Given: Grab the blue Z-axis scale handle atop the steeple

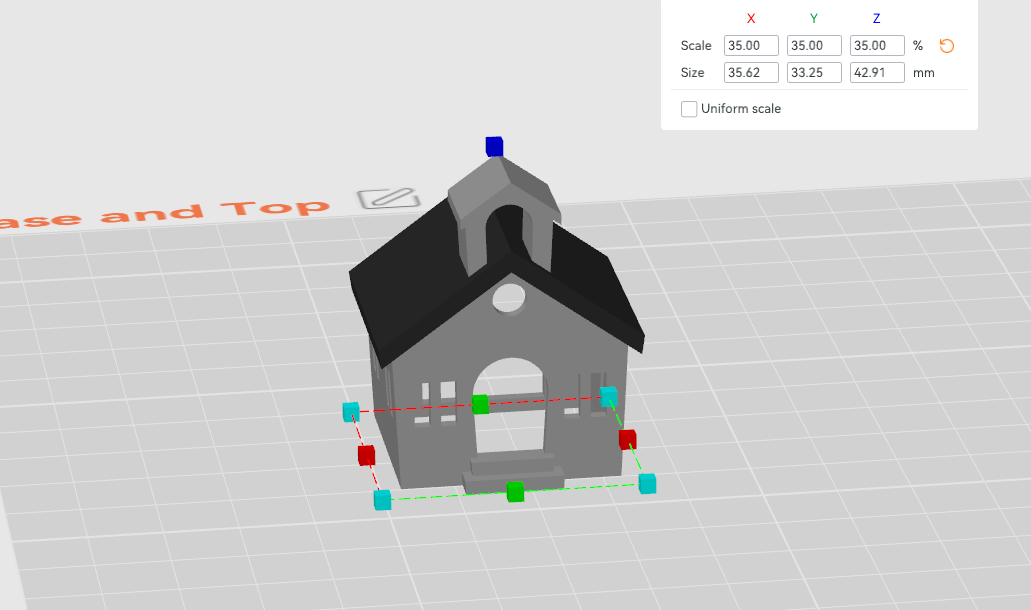Looking at the screenshot, I should click(494, 147).
